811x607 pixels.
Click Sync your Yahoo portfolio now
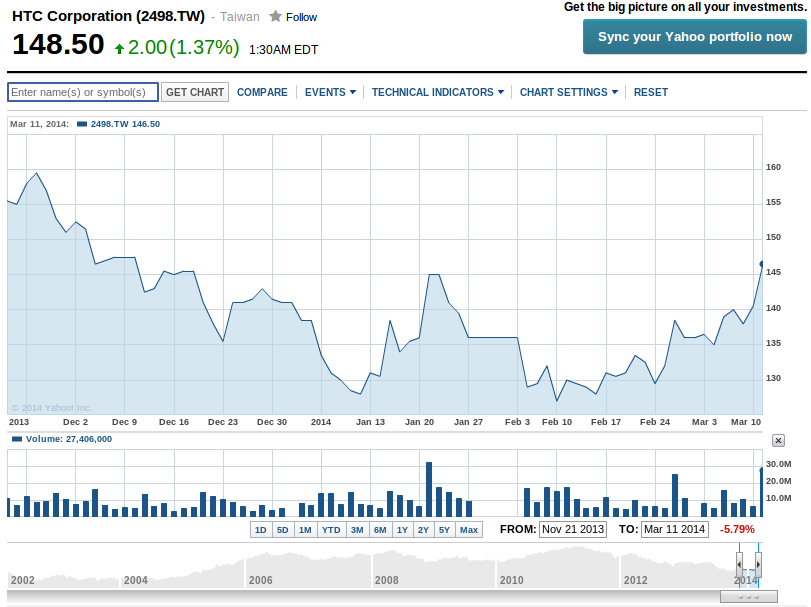pos(694,37)
